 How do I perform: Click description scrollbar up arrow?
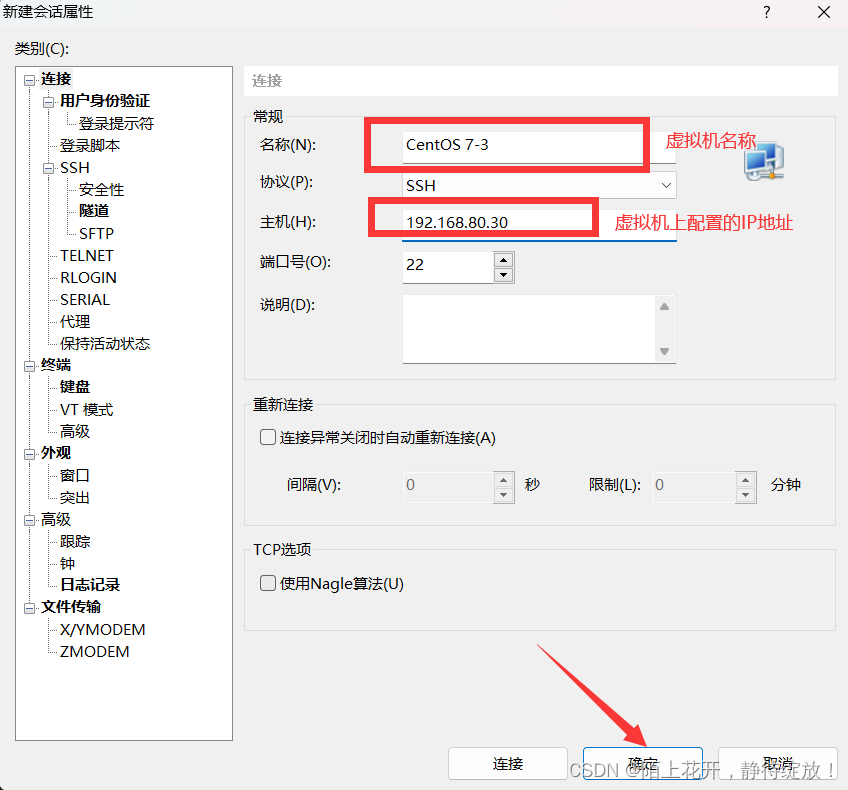[665, 307]
